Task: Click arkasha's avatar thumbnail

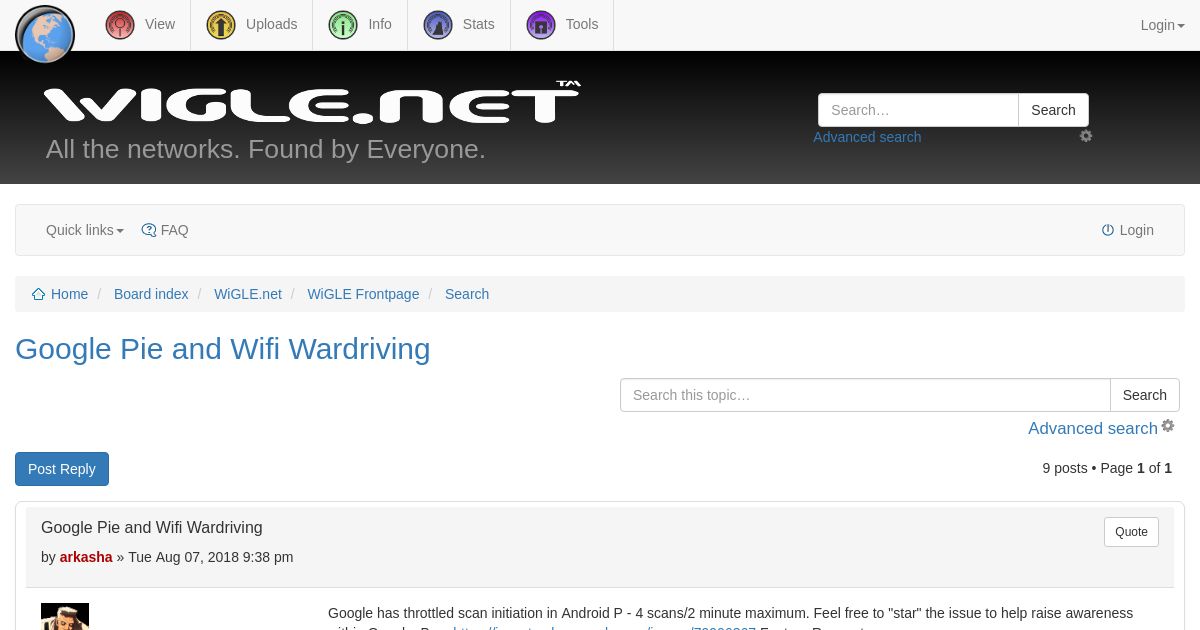Action: point(65,616)
